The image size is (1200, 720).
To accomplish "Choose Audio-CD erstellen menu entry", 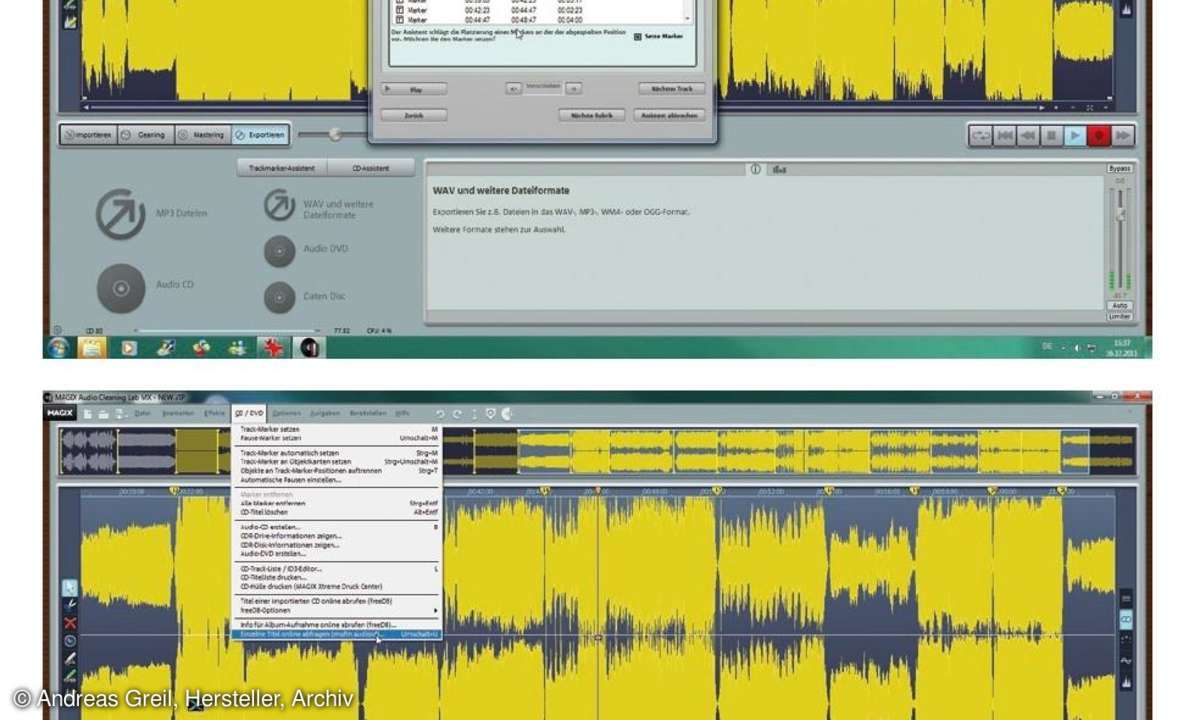I will (338, 527).
